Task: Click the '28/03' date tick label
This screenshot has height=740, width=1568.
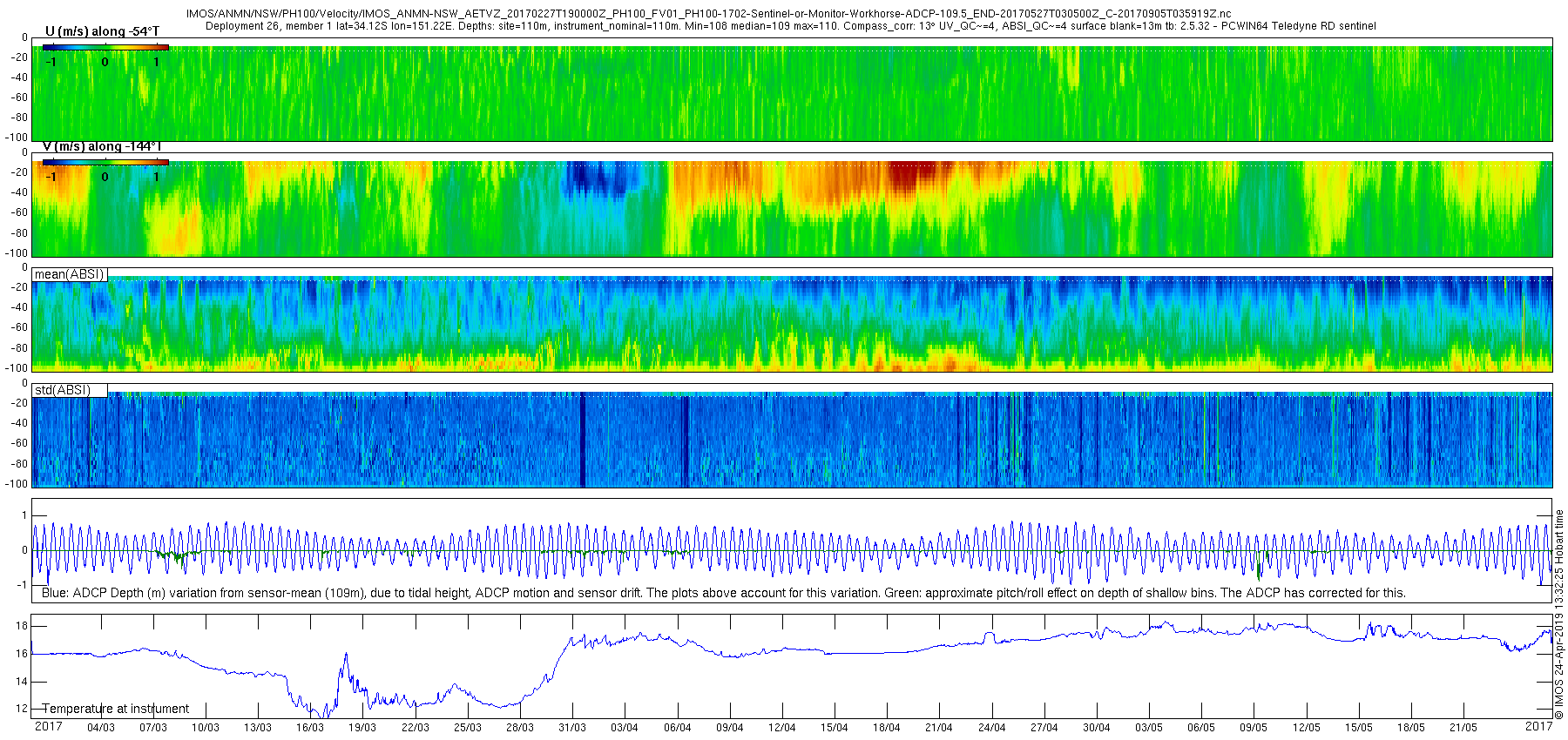Action: pyautogui.click(x=520, y=728)
